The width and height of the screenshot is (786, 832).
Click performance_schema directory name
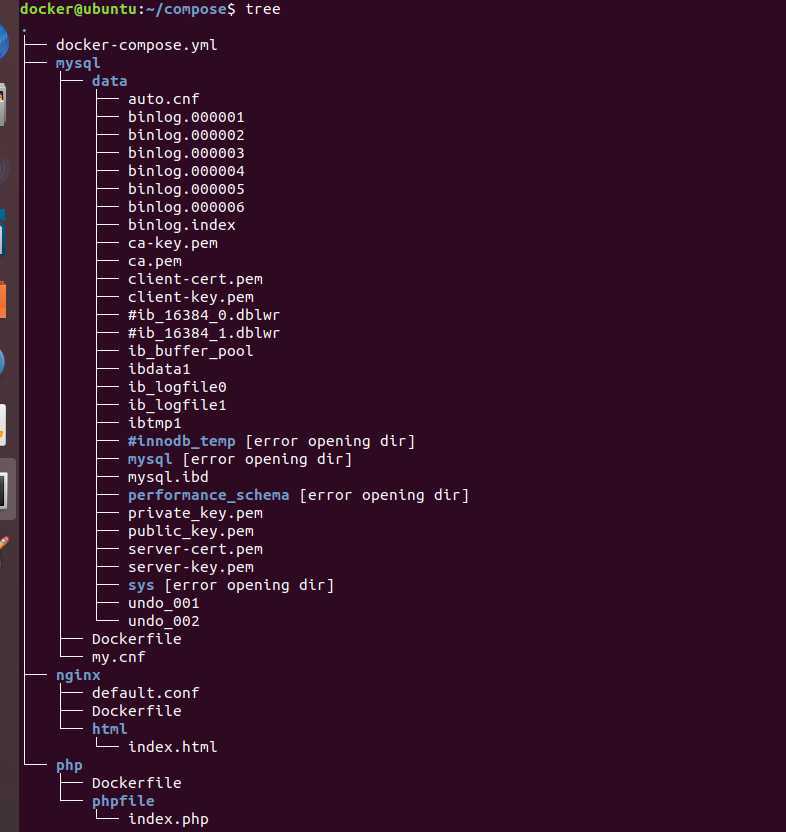point(209,496)
